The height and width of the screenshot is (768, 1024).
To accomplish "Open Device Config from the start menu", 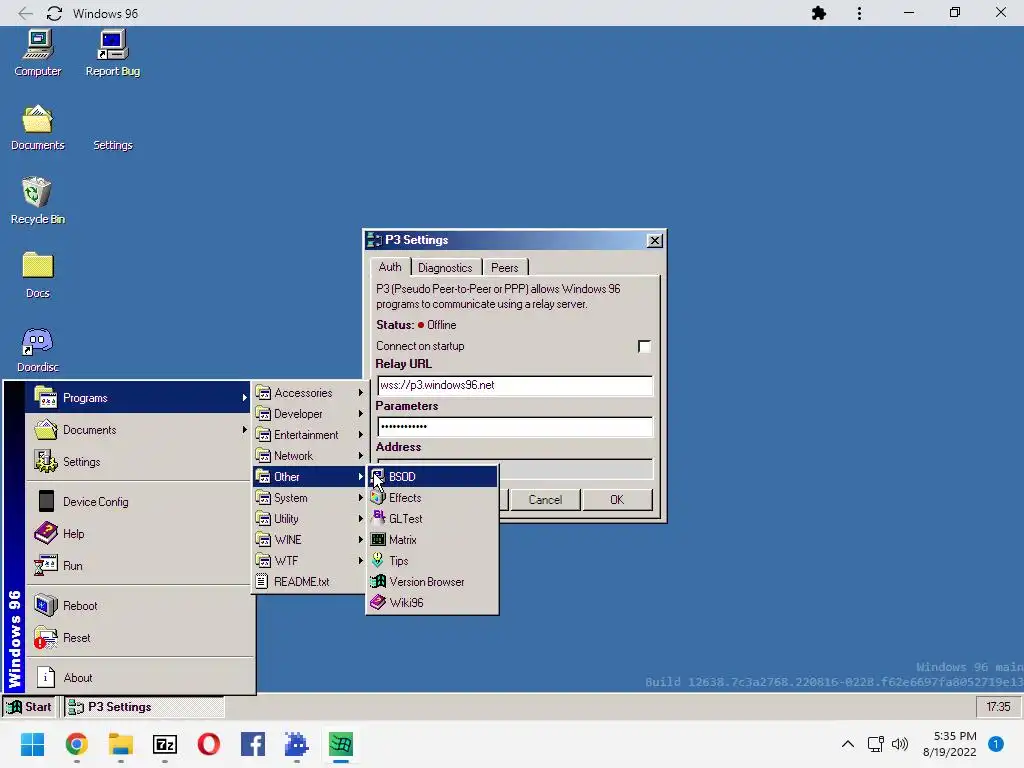I will tap(138, 502).
